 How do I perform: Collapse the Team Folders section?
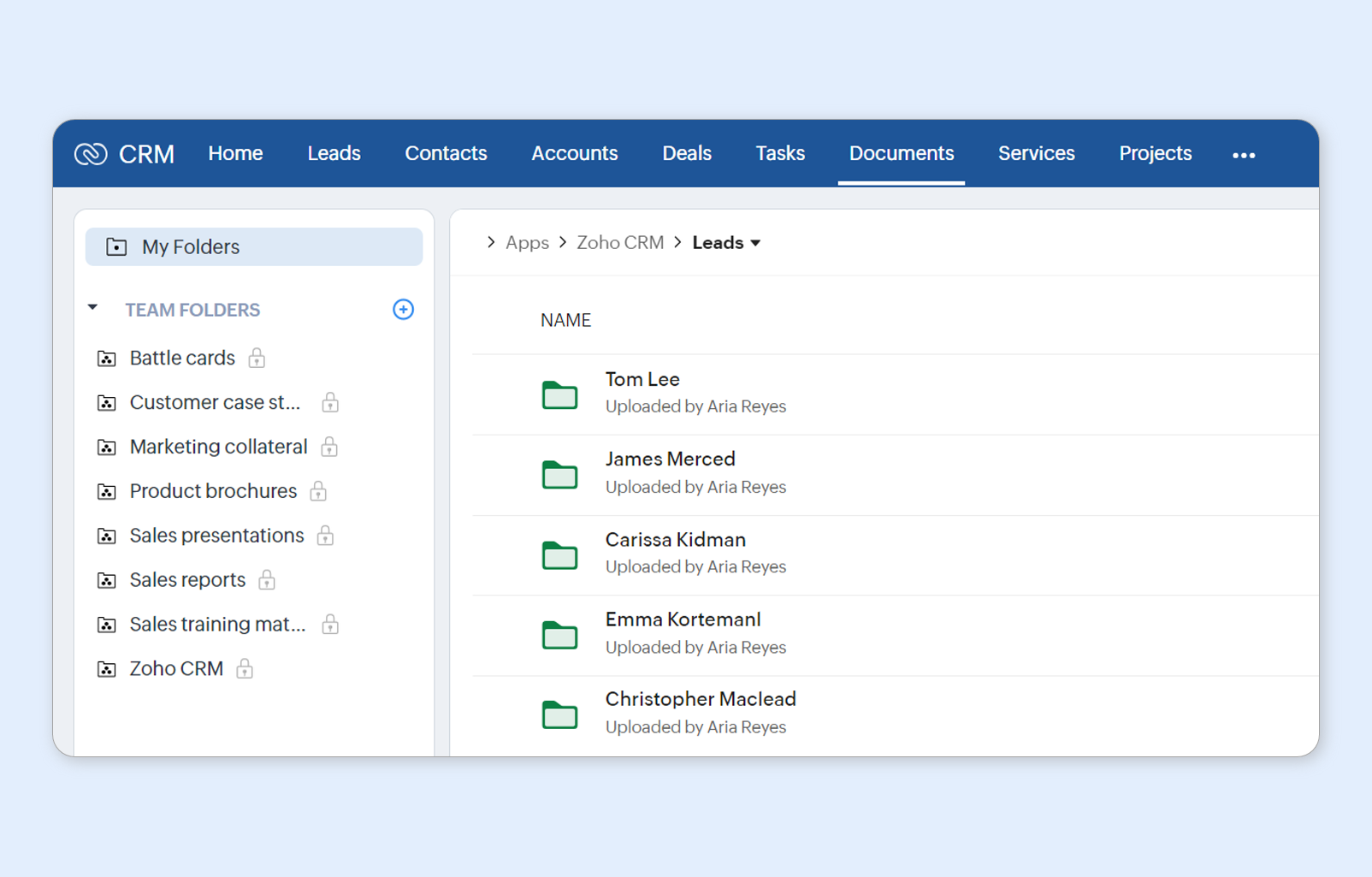[93, 308]
